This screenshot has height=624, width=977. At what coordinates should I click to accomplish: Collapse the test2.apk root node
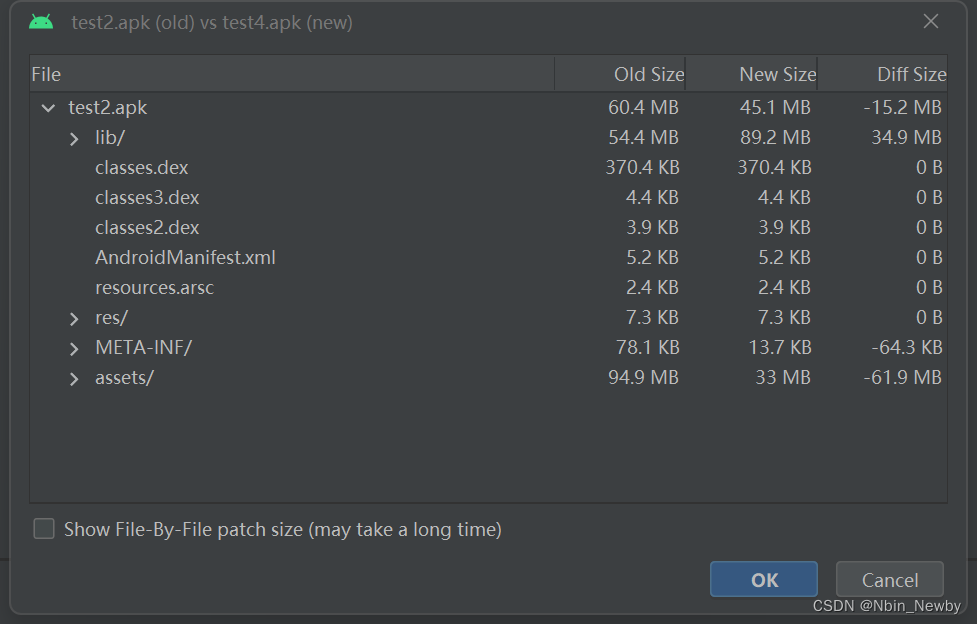coord(48,108)
